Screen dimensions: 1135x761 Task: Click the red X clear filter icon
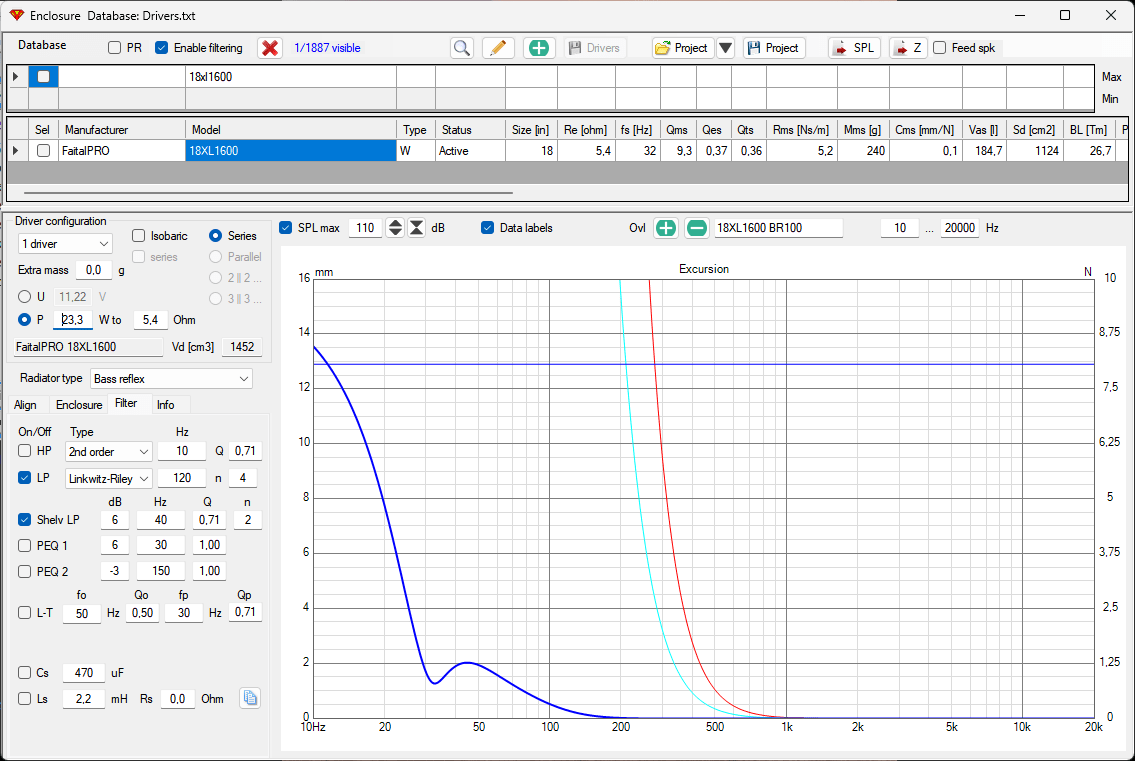point(270,48)
